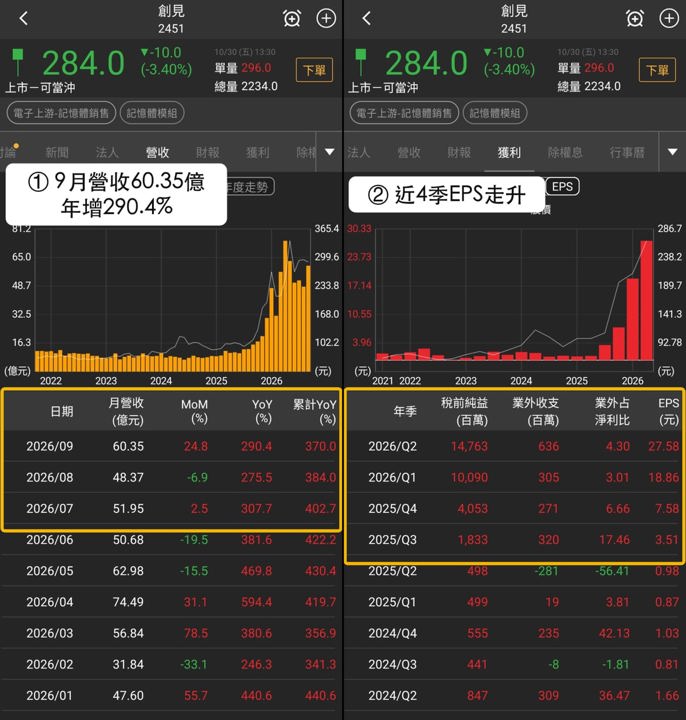Set price alert on right screen
Image resolution: width=686 pixels, height=720 pixels.
[635, 18]
